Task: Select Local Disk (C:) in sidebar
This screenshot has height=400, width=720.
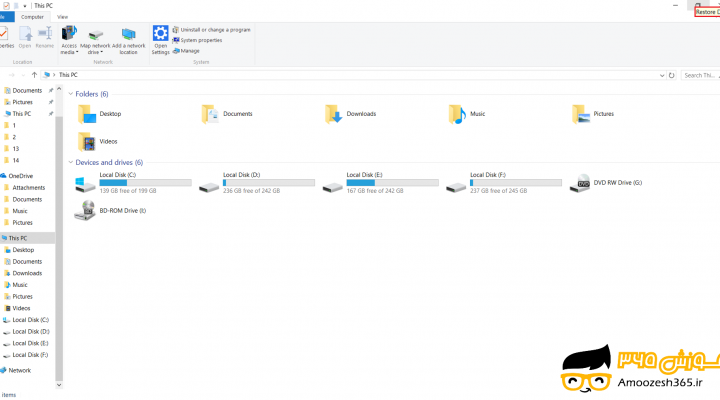Action: (x=30, y=320)
